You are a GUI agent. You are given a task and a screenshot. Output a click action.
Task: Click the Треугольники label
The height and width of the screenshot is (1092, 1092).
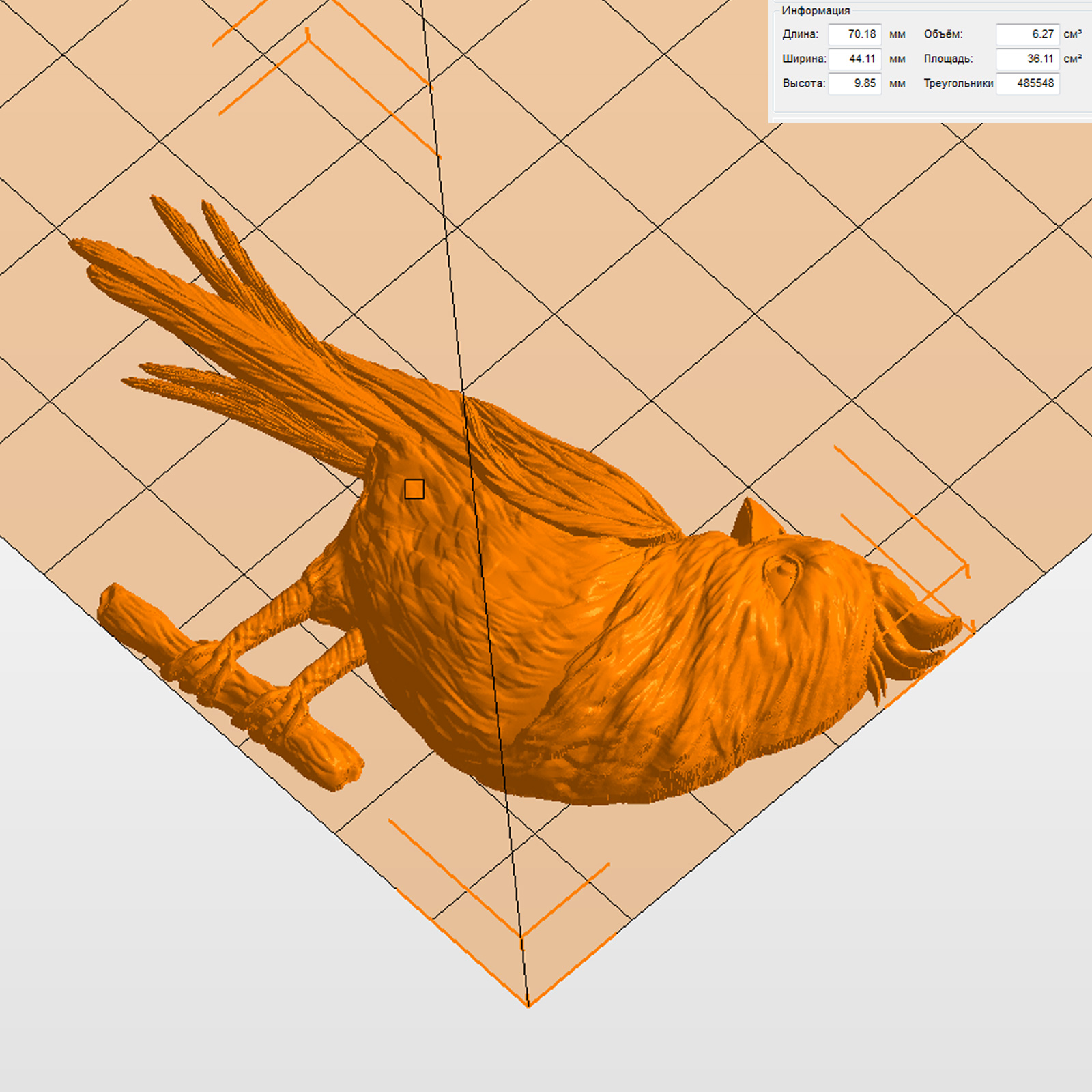[x=958, y=83]
